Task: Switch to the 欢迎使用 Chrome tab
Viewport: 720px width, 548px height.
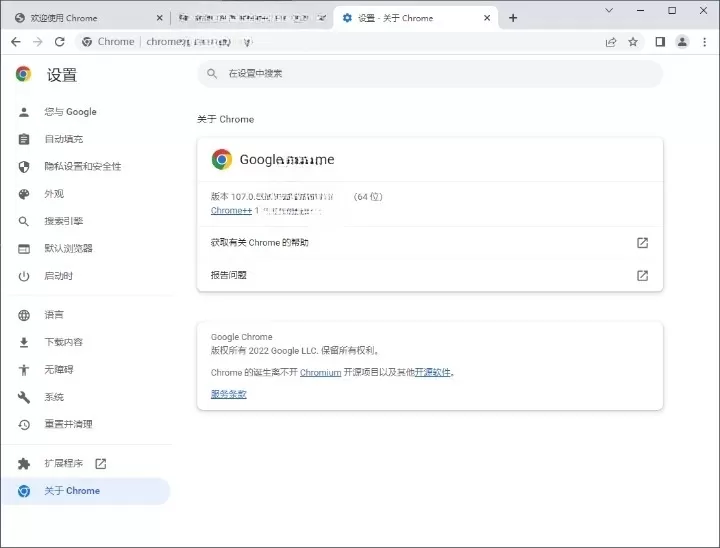Action: 90,18
